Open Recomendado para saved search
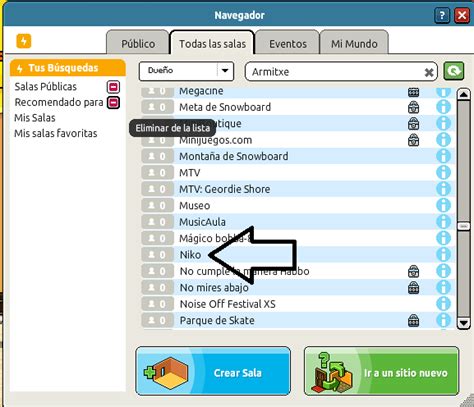The image size is (474, 407). (x=59, y=102)
